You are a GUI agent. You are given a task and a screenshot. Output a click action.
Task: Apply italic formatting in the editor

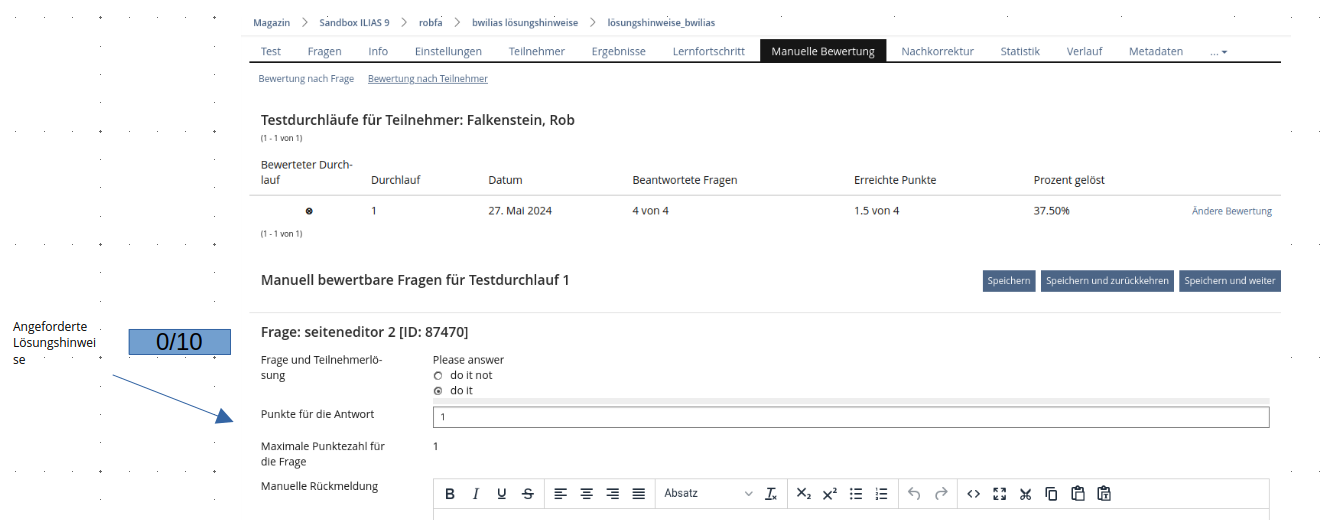[476, 494]
